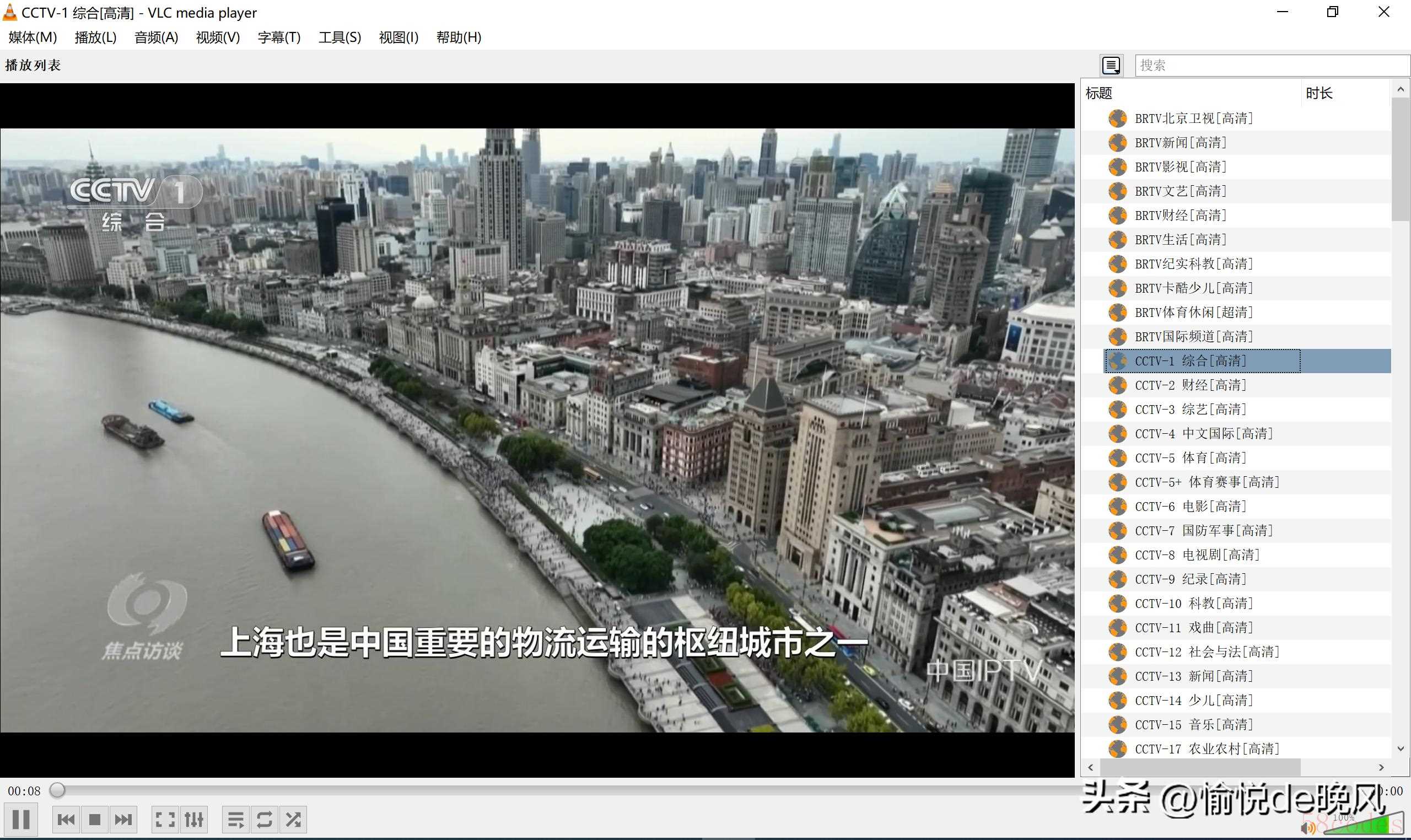
Task: Toggle fullscreen video mode
Action: pyautogui.click(x=165, y=819)
